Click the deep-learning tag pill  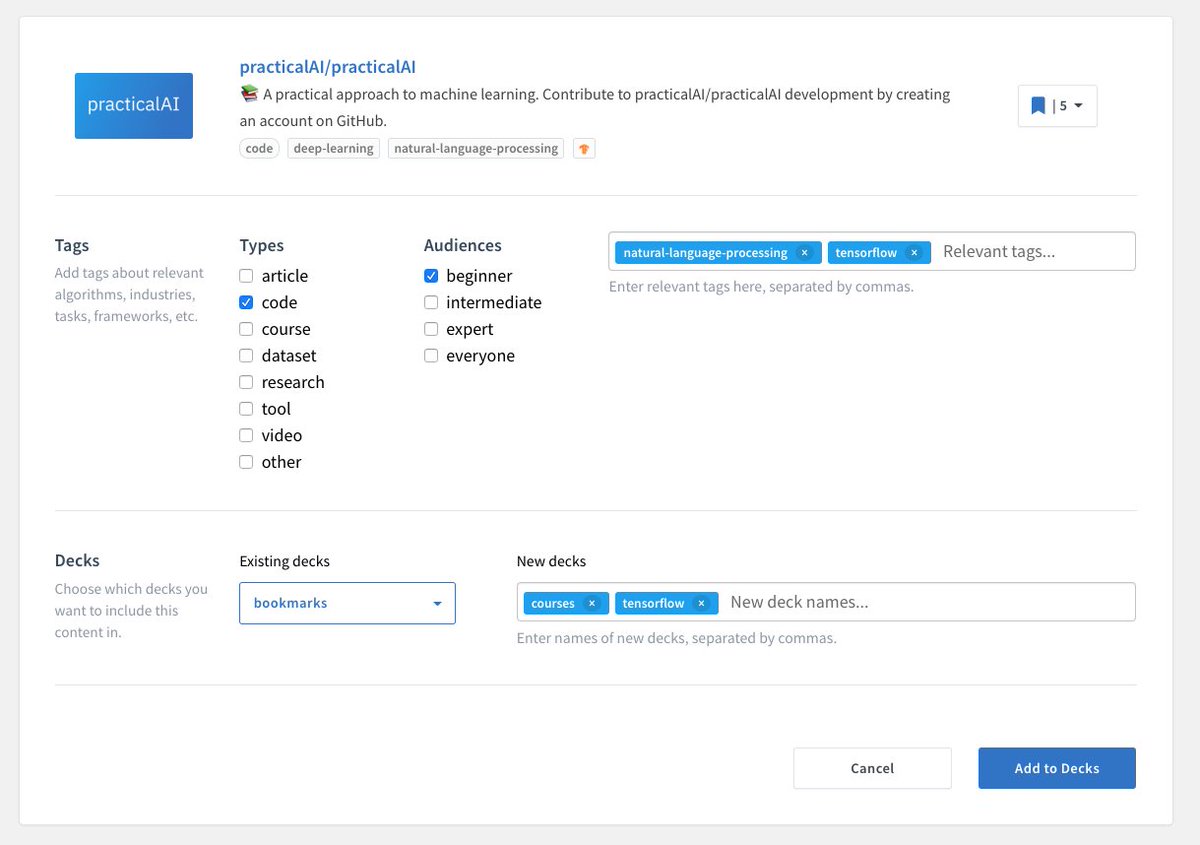(x=334, y=148)
